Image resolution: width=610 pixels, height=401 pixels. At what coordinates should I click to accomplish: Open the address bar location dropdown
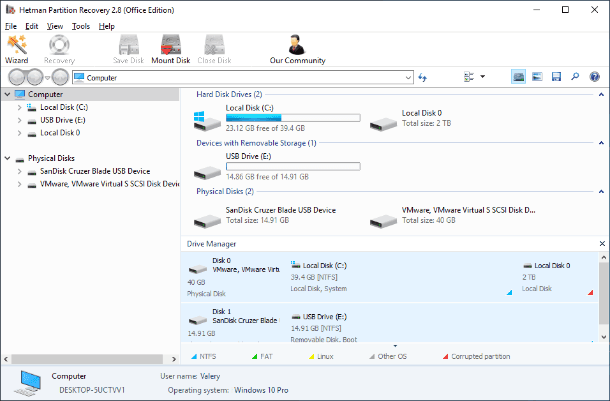coord(408,78)
